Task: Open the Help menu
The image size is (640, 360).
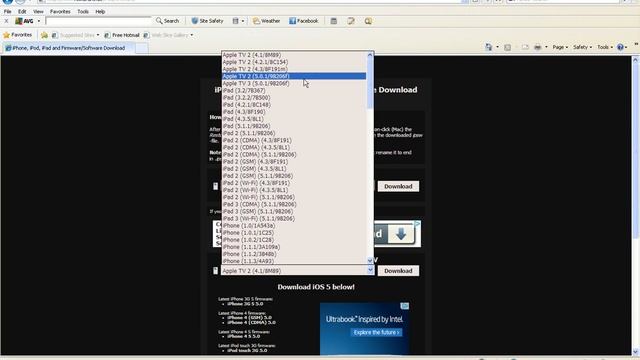Action: click(x=100, y=11)
